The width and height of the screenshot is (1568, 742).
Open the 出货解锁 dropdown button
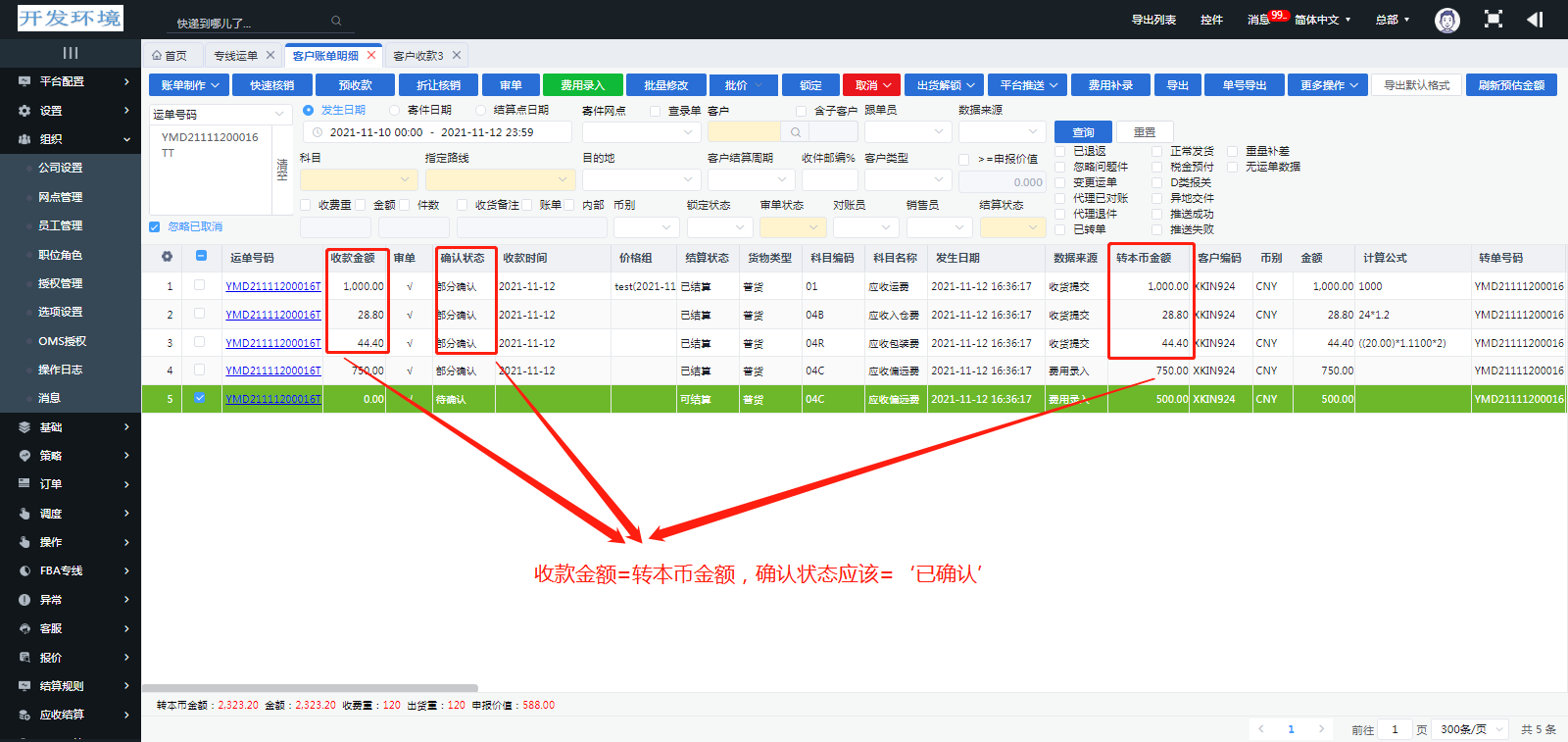pos(944,85)
